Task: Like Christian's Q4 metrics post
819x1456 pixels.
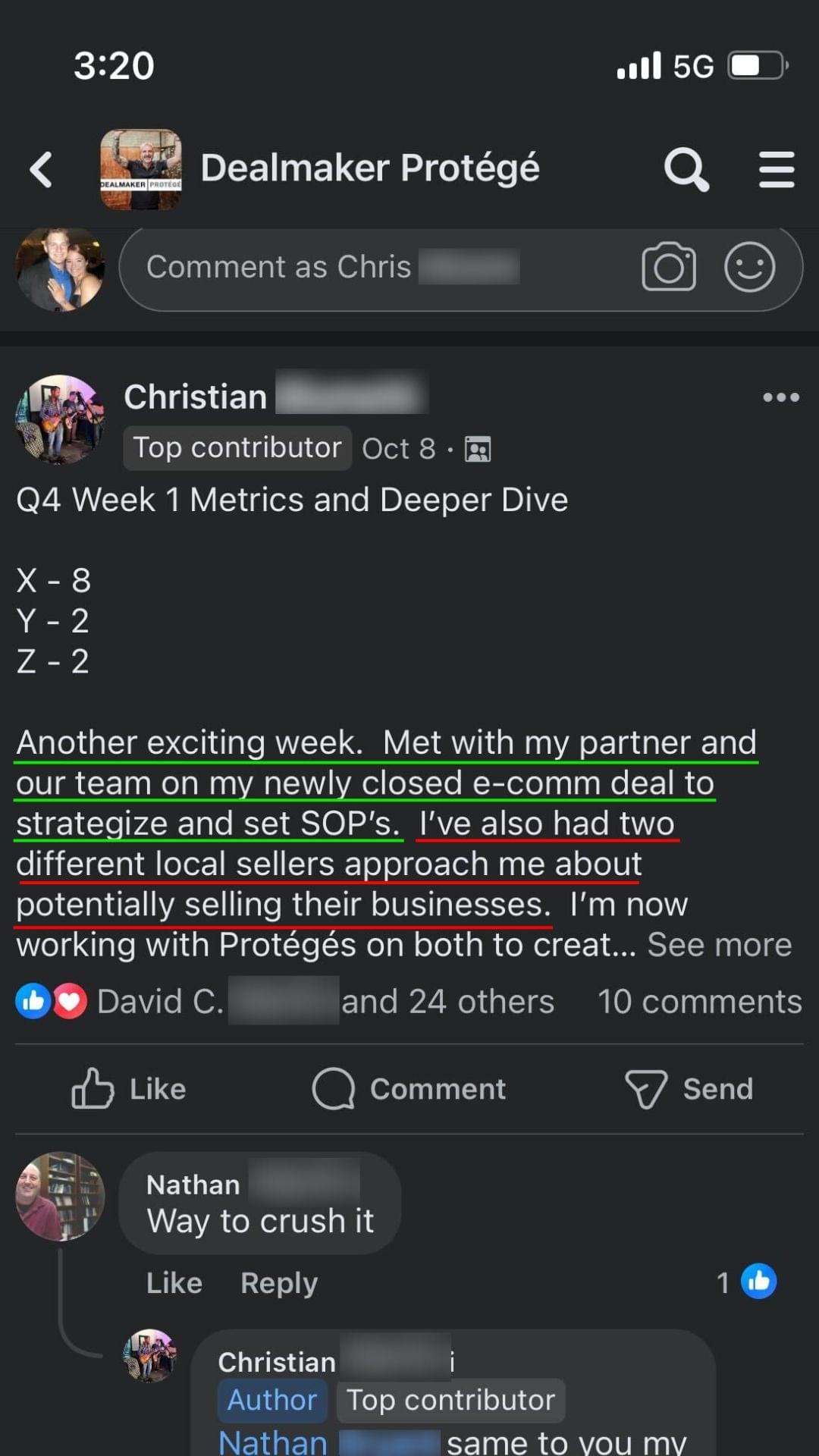Action: click(x=129, y=1089)
